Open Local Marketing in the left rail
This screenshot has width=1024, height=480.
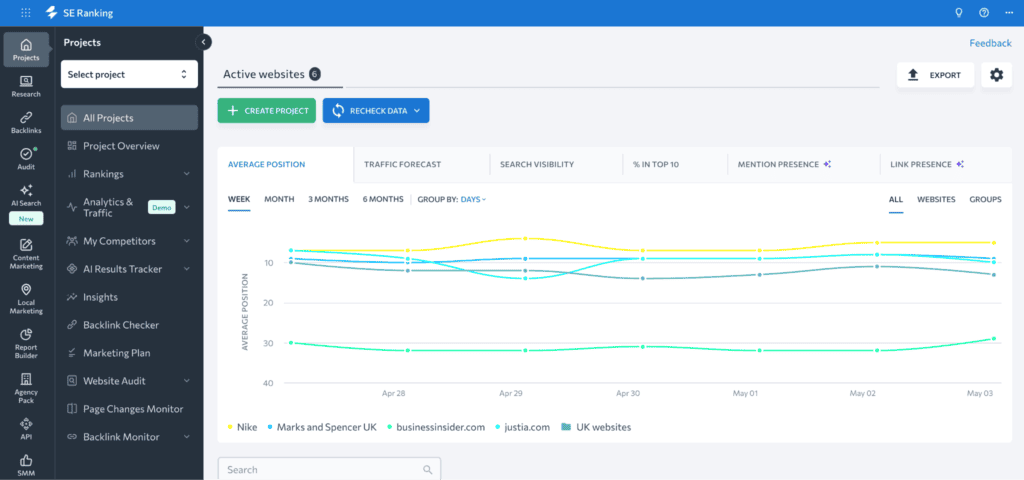tap(26, 299)
